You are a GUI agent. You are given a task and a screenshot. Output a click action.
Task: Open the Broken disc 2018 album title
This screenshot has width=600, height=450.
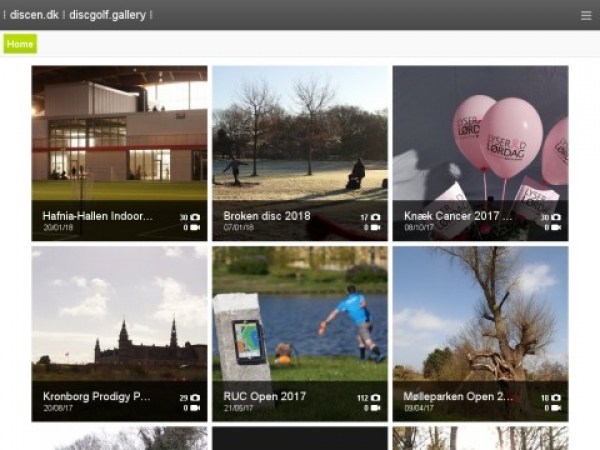click(x=267, y=216)
